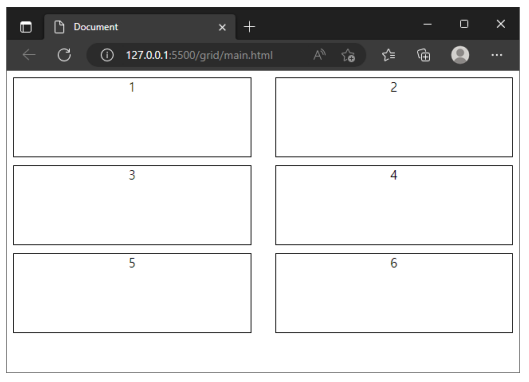This screenshot has height=382, width=529.
Task: Refresh the current page
Action: [64, 55]
